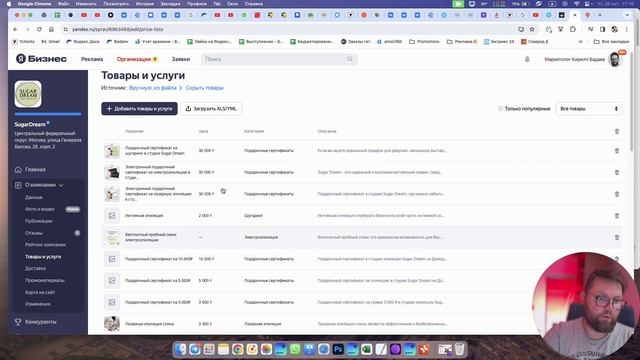The image size is (640, 360).
Task: Open the Chrome extensions puzzle icon
Action: (573, 29)
